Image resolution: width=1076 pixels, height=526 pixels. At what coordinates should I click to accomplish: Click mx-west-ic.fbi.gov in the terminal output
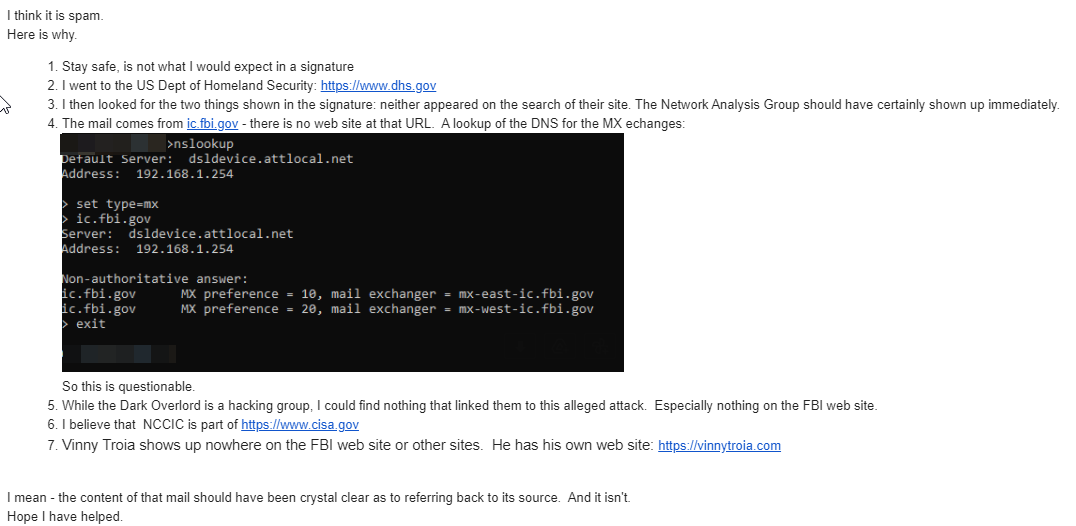[526, 309]
